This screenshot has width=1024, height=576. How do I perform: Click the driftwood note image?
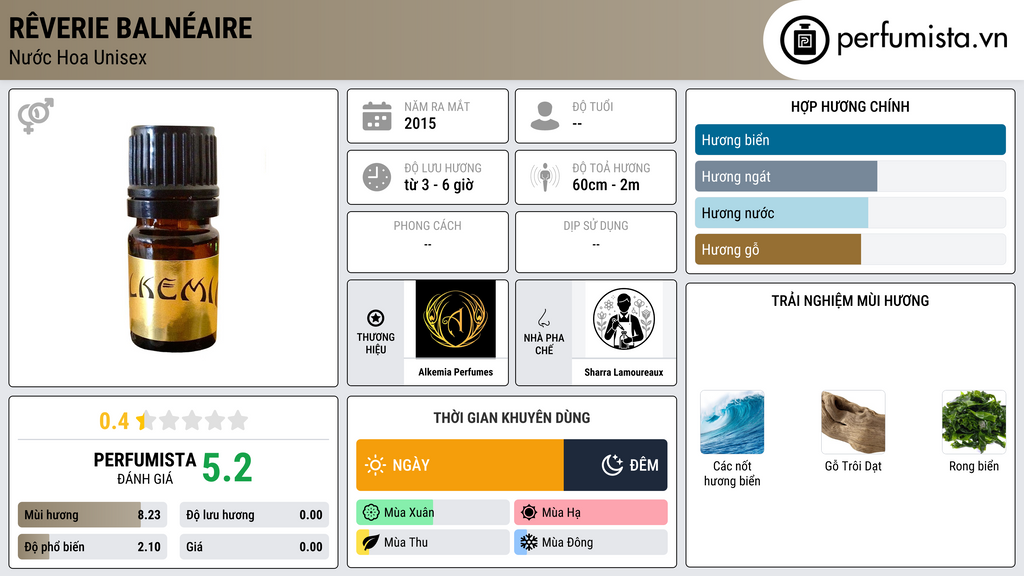click(853, 422)
